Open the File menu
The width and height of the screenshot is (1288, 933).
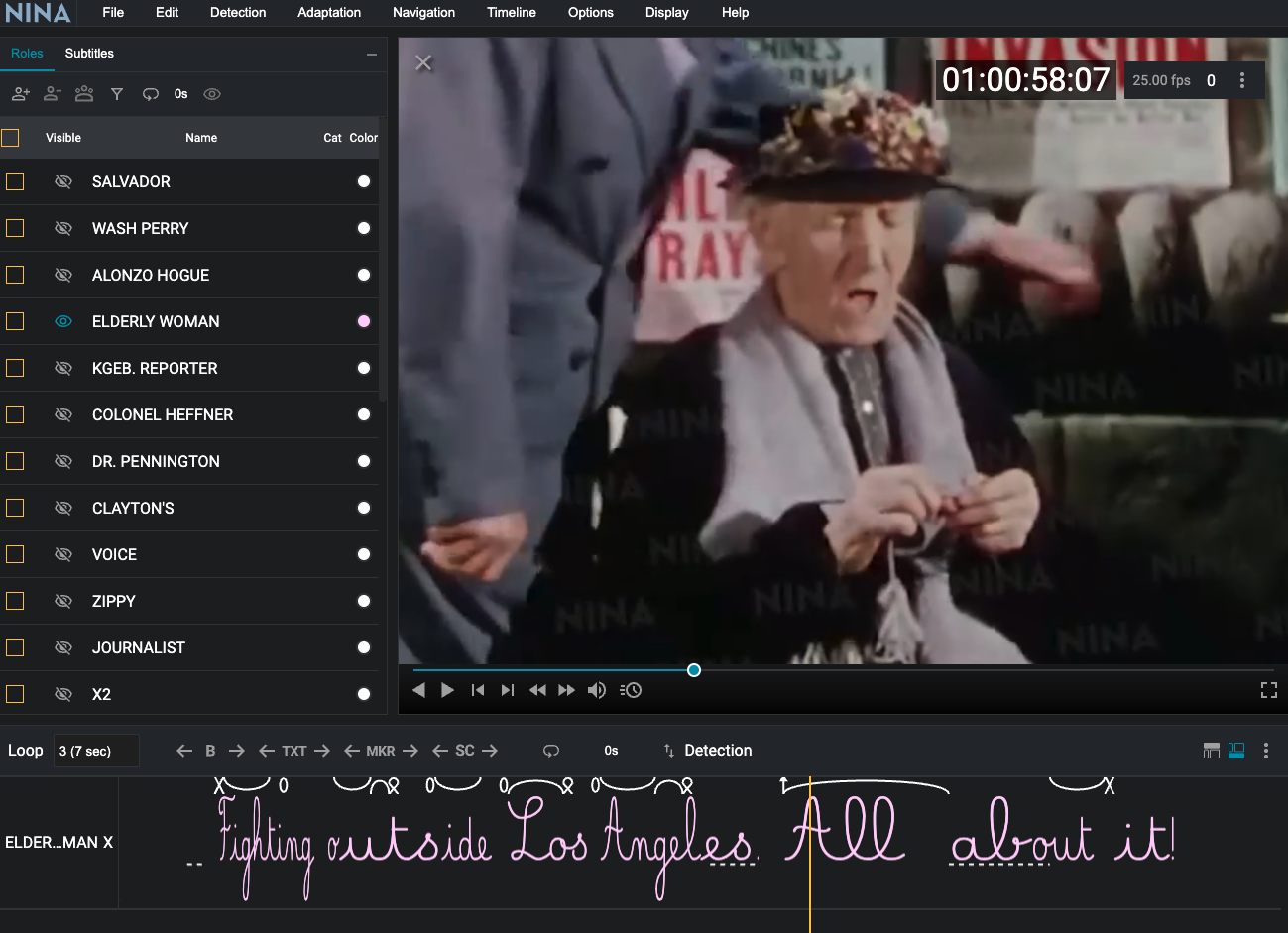point(113,13)
